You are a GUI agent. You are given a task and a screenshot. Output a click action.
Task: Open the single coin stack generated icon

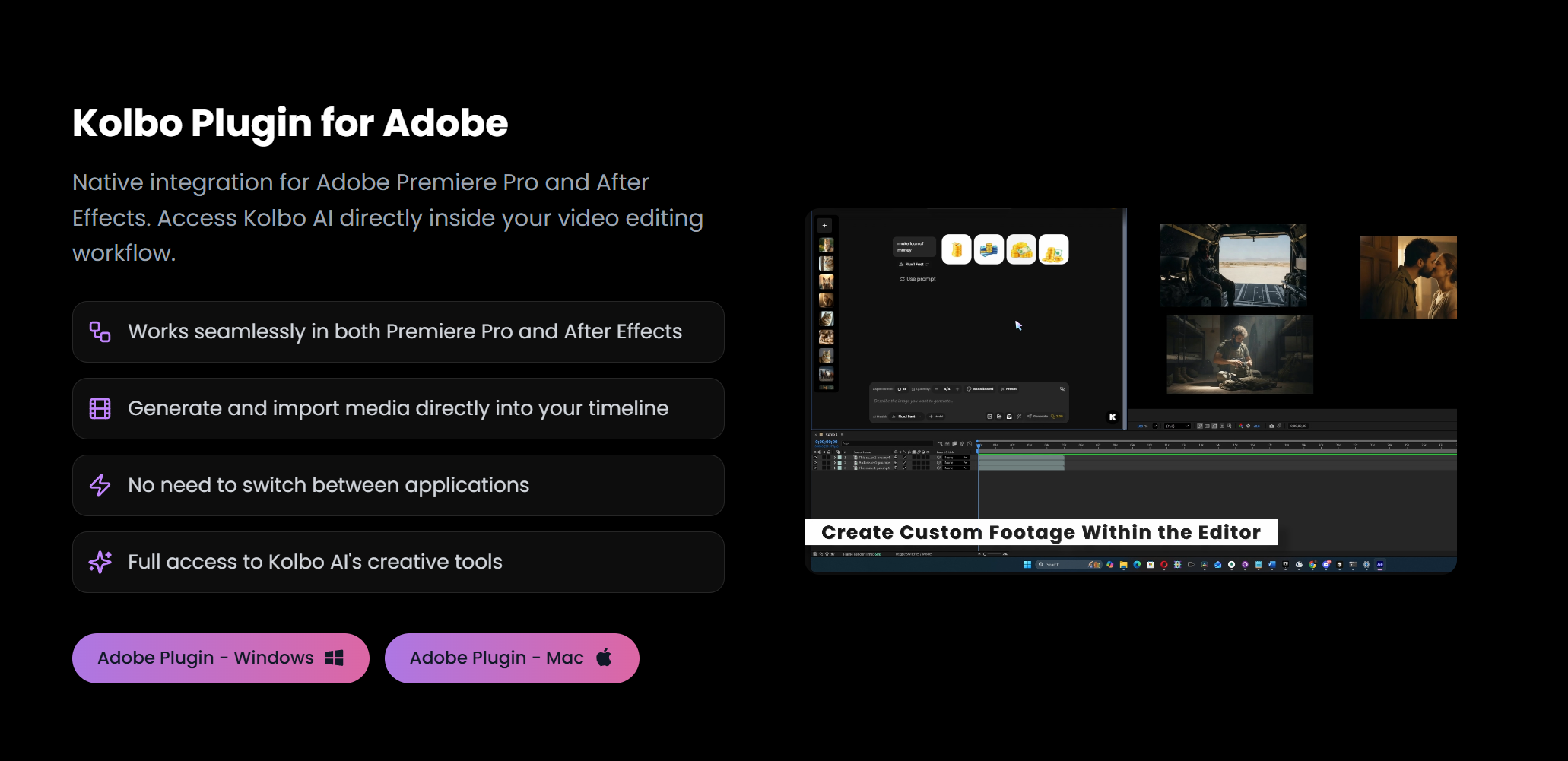[x=957, y=249]
